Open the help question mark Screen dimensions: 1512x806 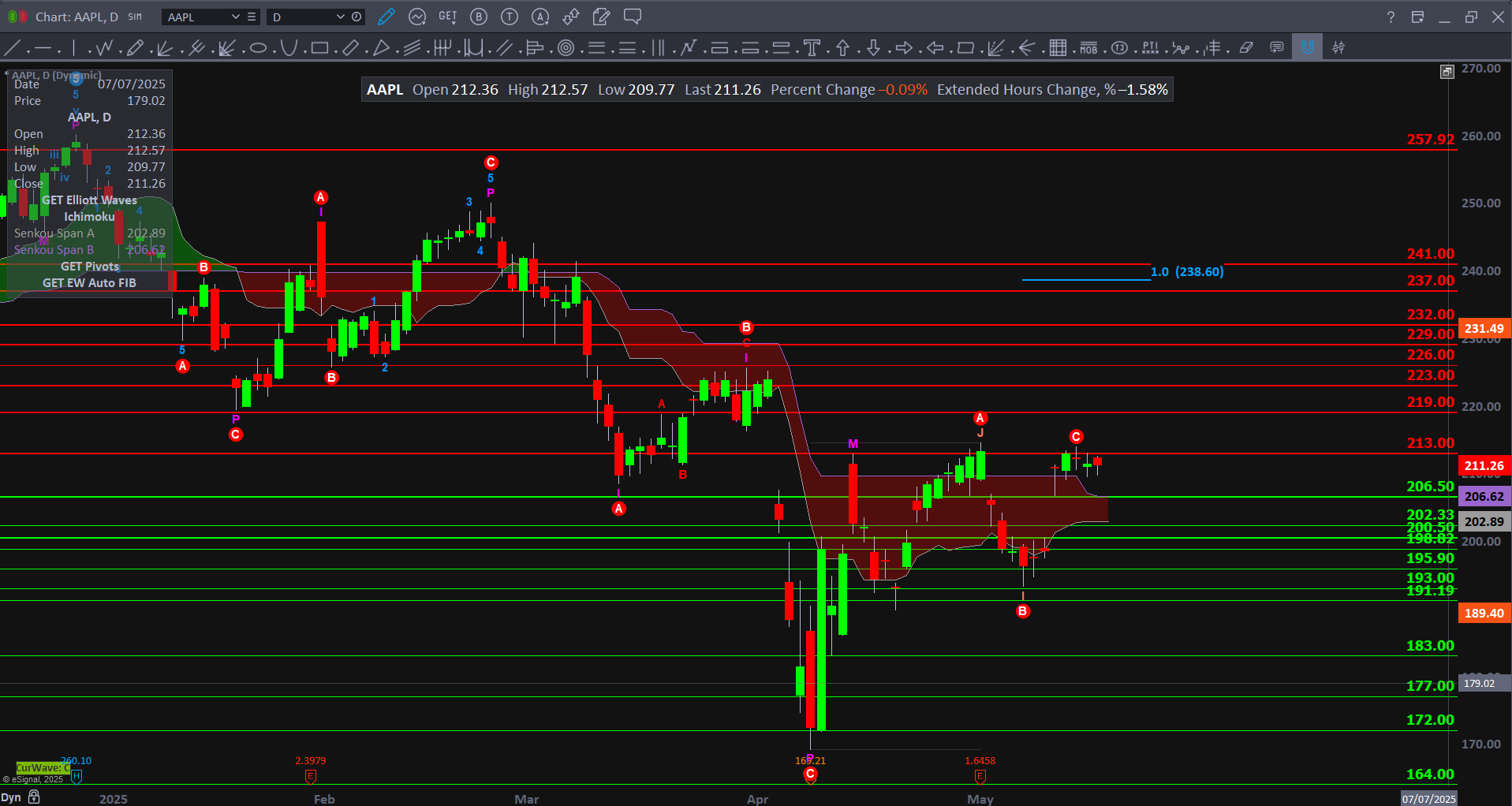click(x=1391, y=17)
